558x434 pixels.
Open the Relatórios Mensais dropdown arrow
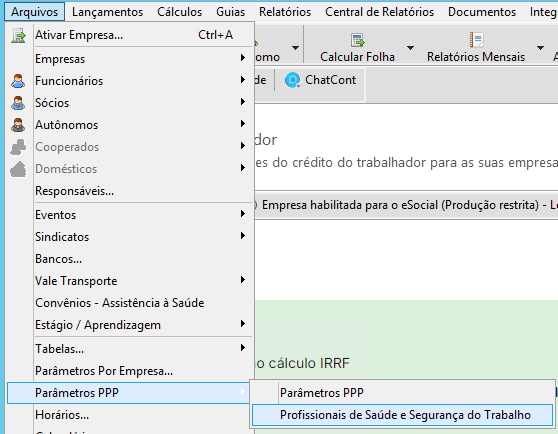(540, 47)
